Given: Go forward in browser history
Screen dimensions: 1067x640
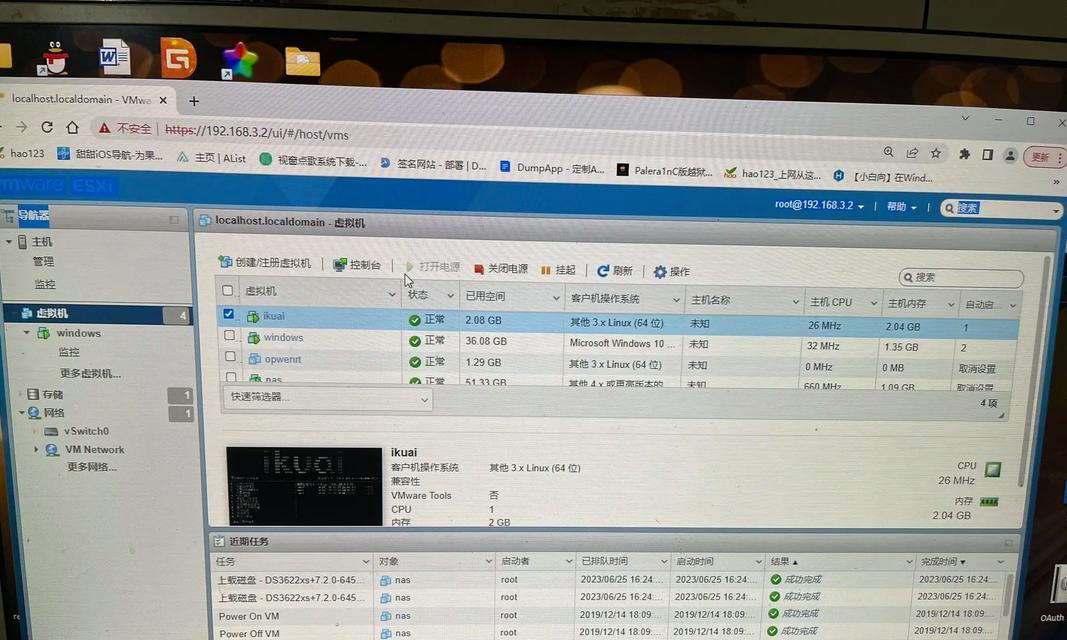Looking at the screenshot, I should pos(22,127).
